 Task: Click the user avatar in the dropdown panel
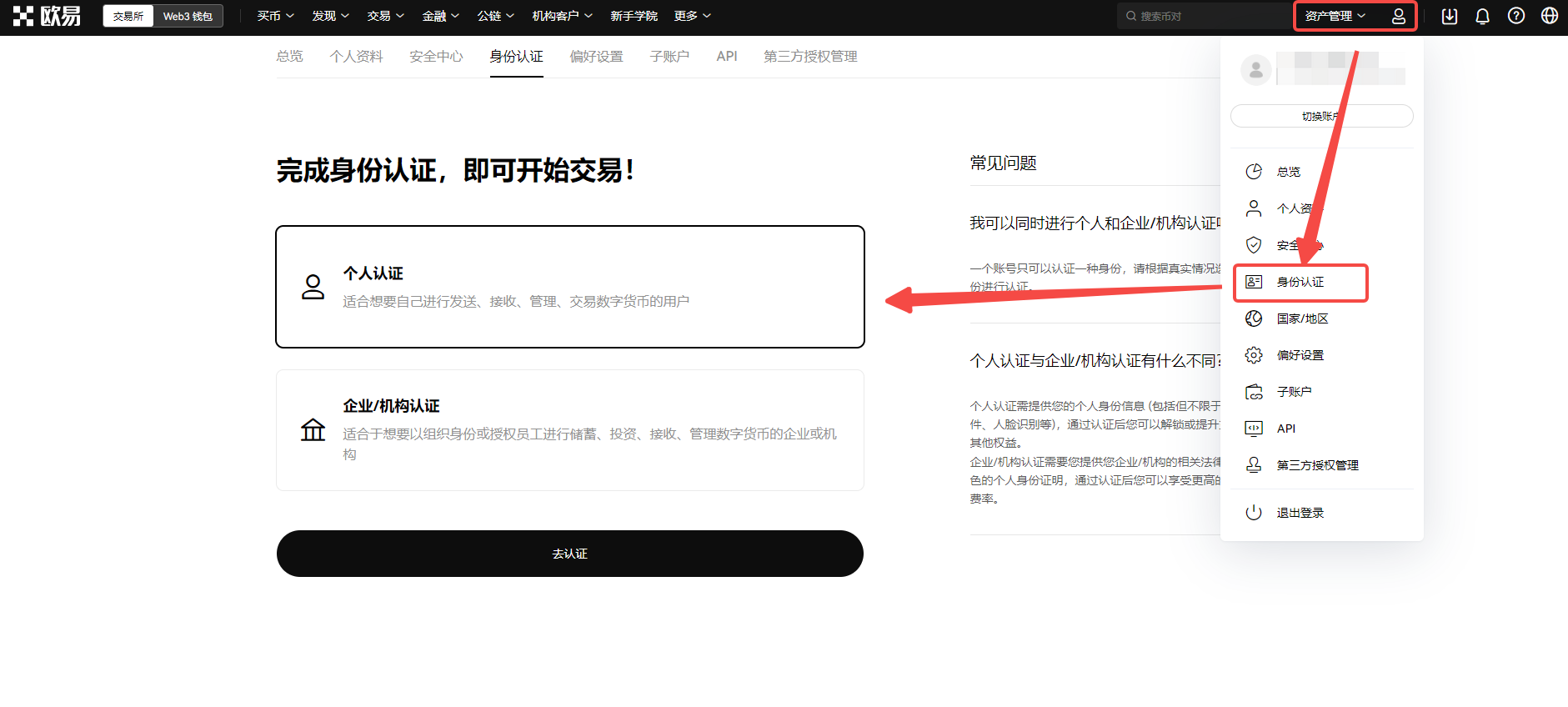click(1256, 70)
